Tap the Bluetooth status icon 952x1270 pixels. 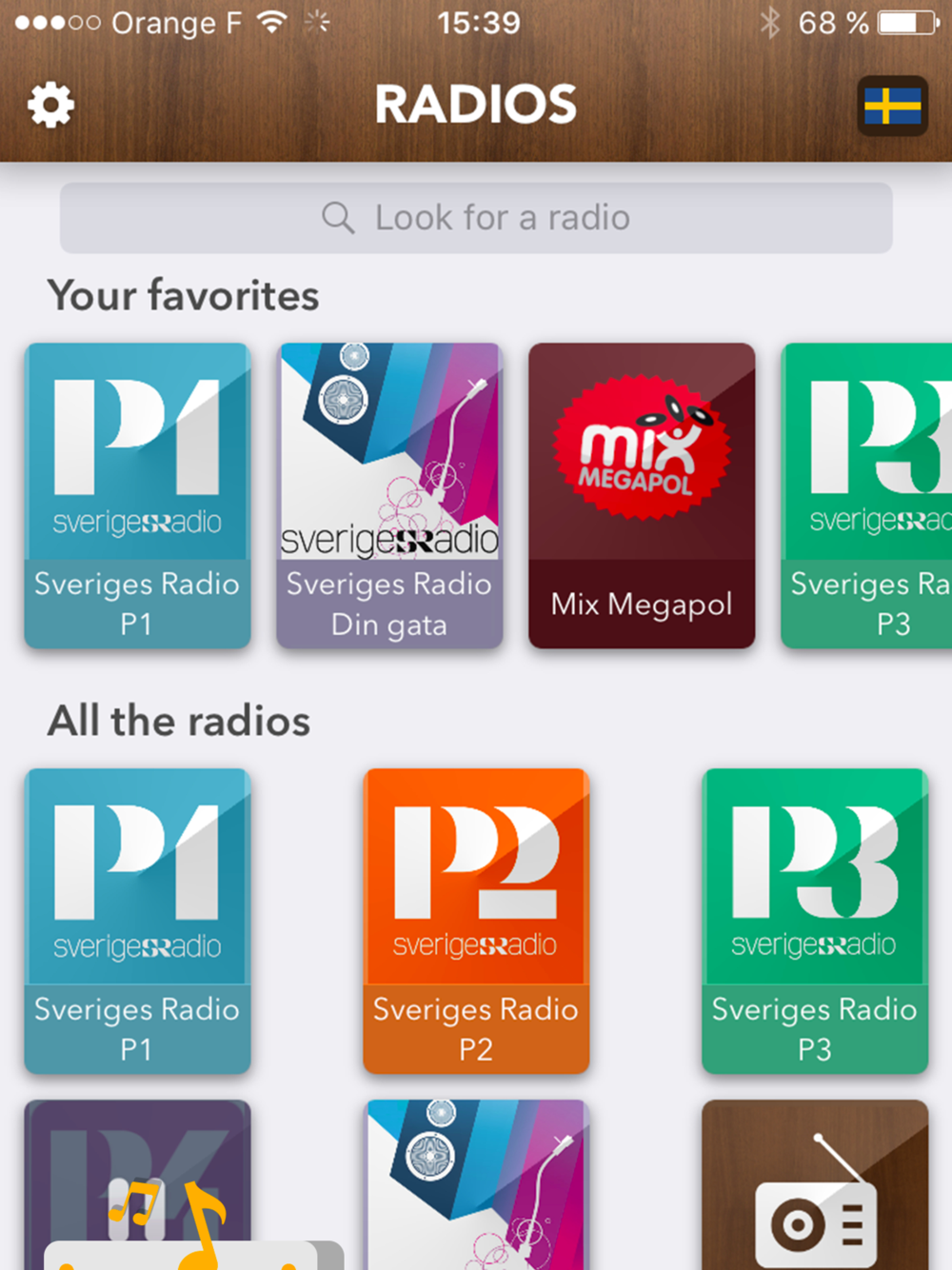tap(769, 23)
